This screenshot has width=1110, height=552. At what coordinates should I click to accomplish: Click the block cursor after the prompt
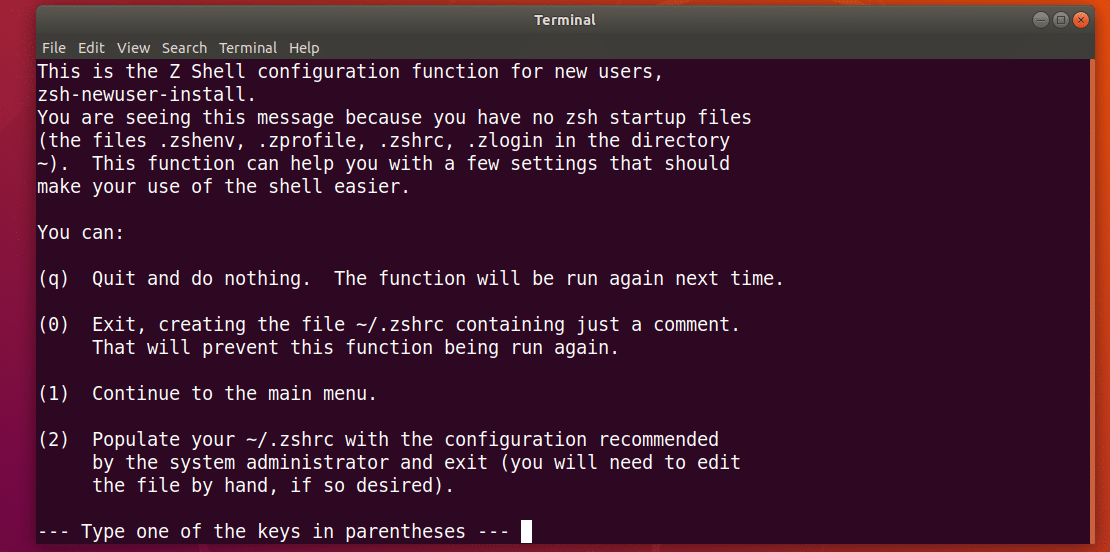pos(526,531)
